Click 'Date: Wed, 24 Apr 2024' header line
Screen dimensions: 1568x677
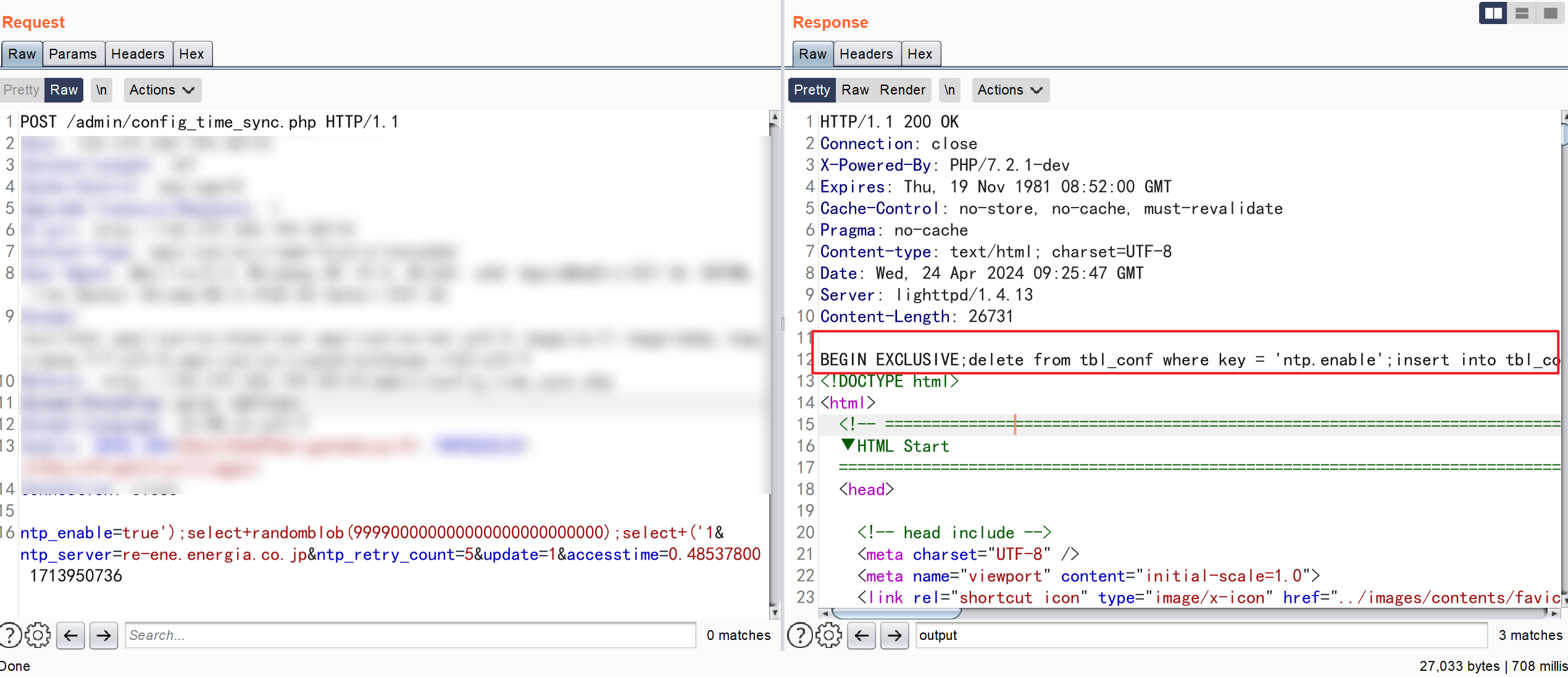click(x=982, y=273)
